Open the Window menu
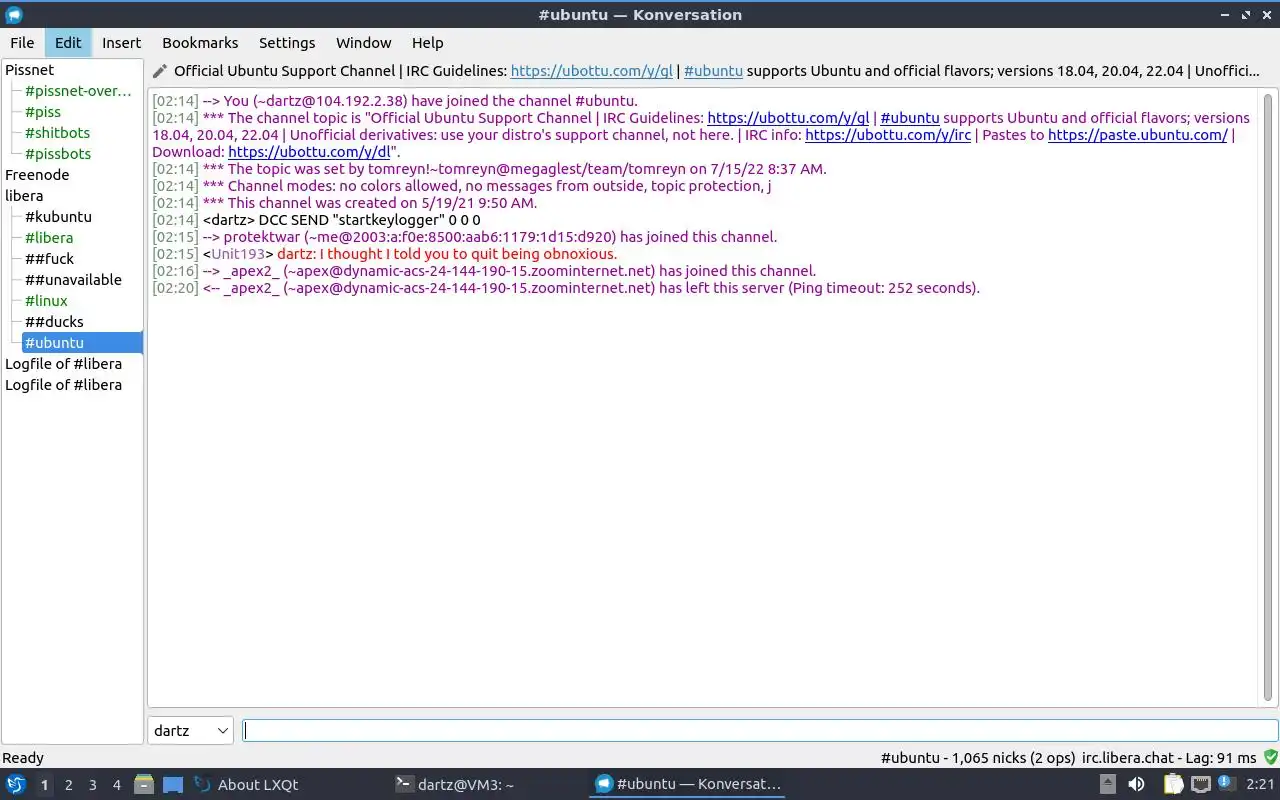Screen dimensions: 1280x800 363,43
